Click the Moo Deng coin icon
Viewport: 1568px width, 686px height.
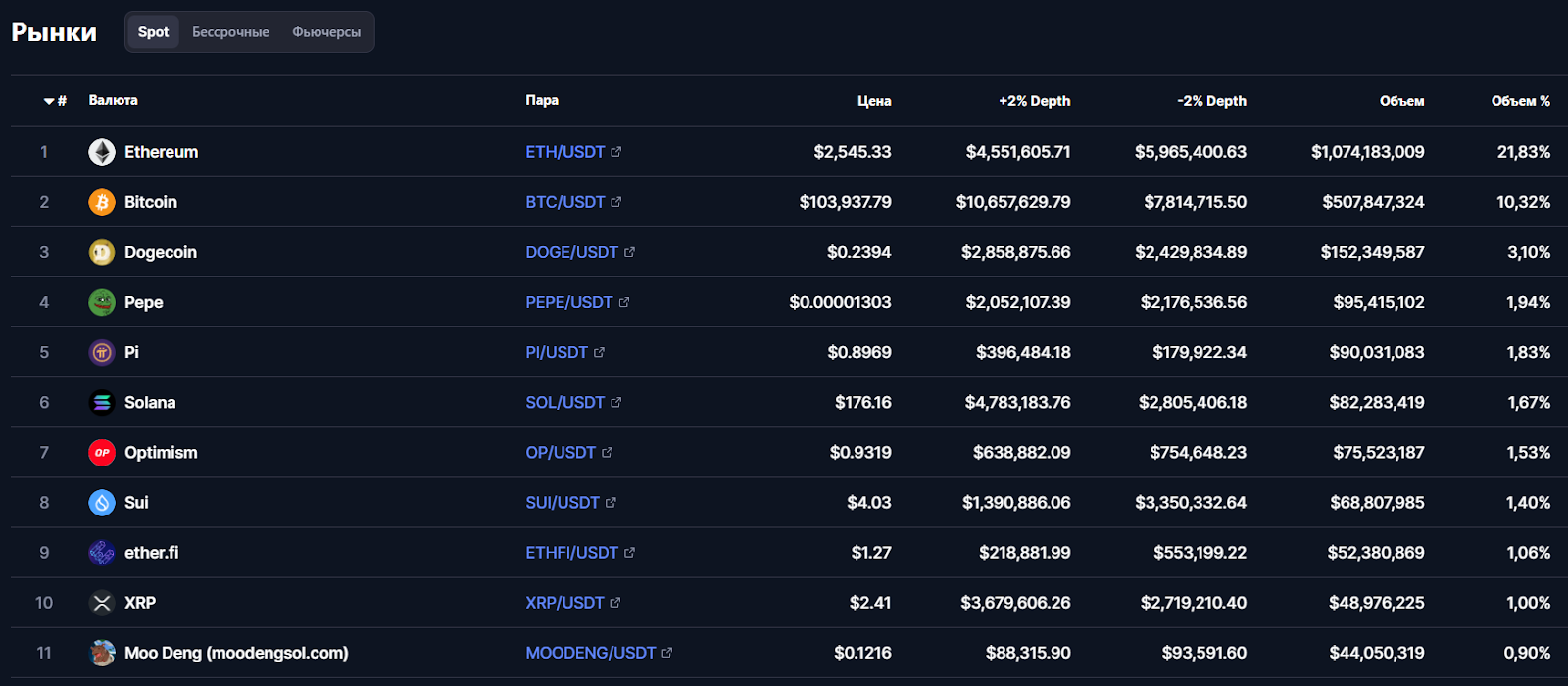pyautogui.click(x=102, y=653)
